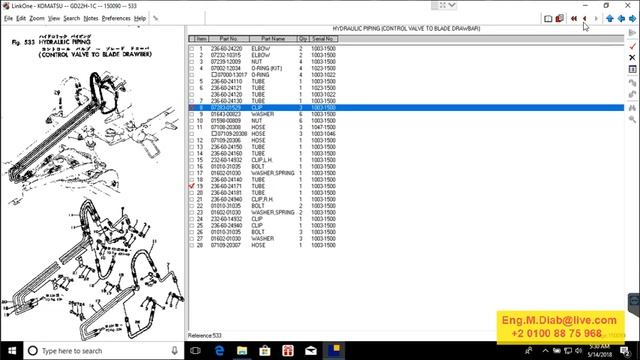Open the notification center icon

[x=624, y=351]
